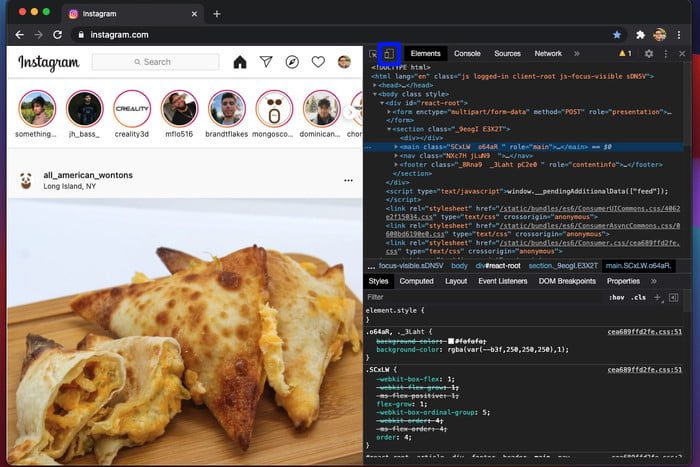Show more DevTools tabs chevron
700x467 pixels.
pos(576,54)
